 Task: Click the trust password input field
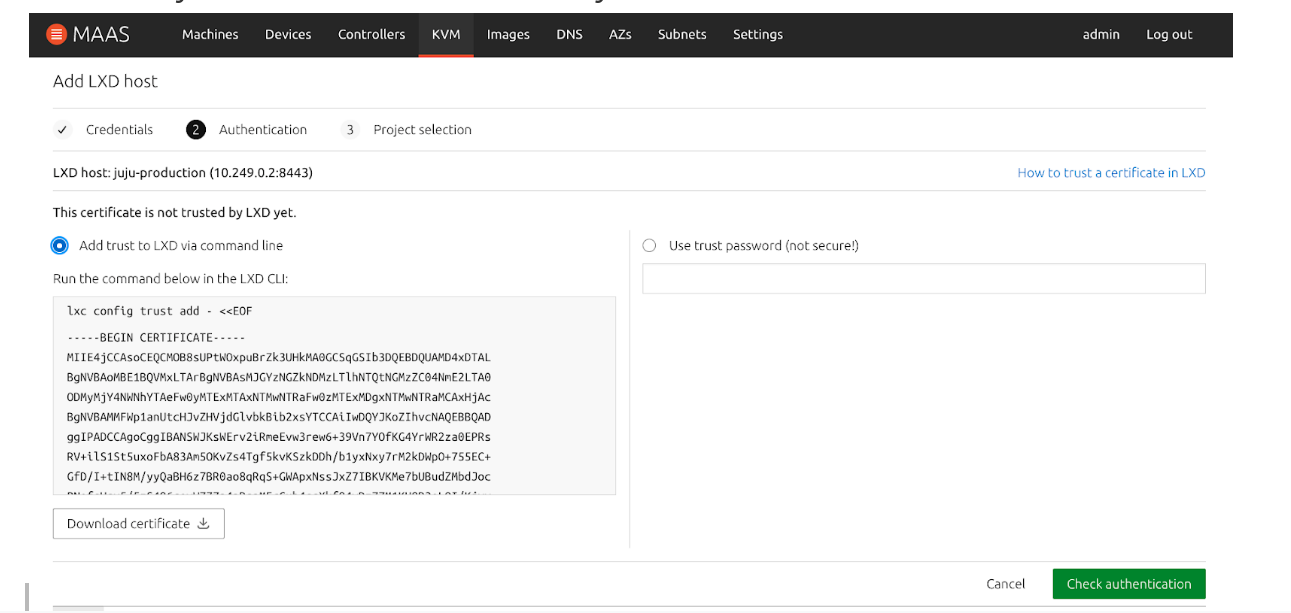pos(923,279)
